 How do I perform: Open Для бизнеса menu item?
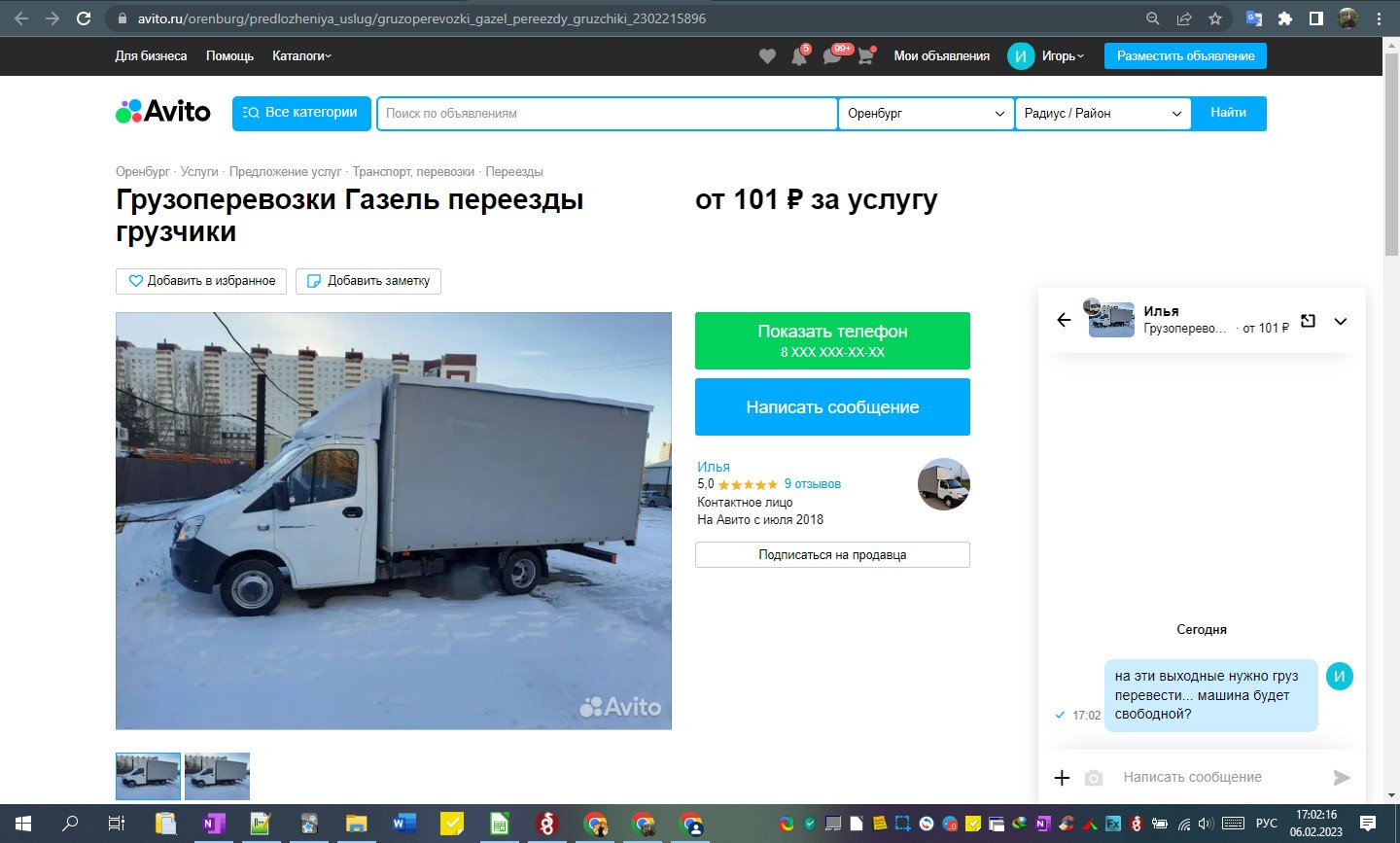[151, 56]
